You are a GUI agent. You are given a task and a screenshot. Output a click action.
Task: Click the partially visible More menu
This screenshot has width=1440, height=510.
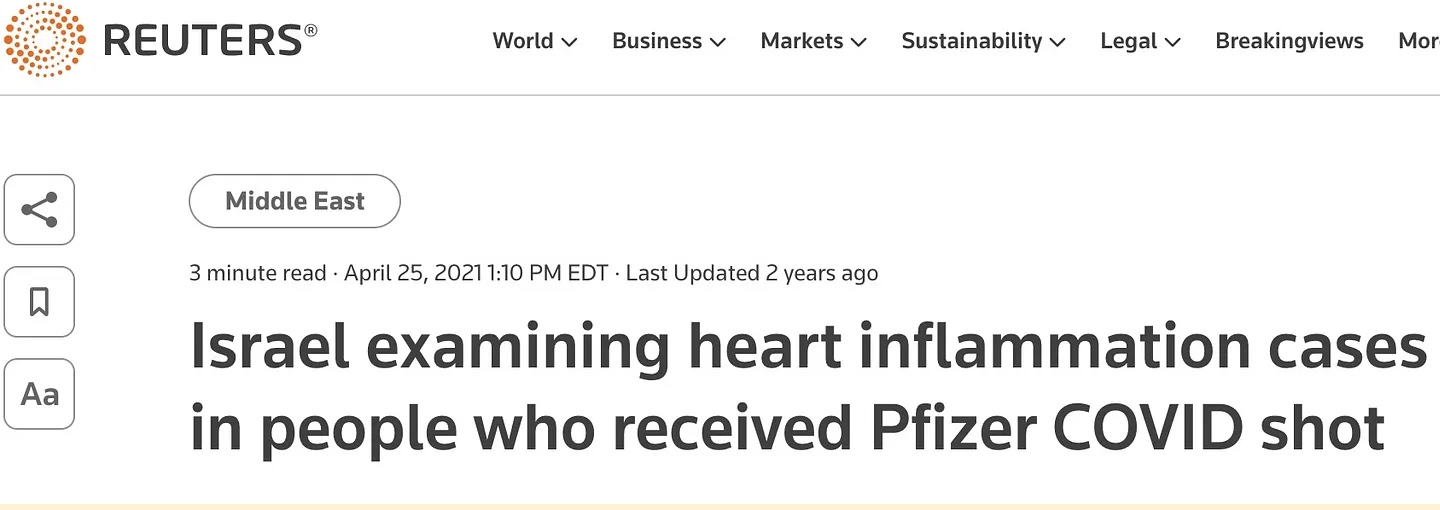pos(1418,41)
